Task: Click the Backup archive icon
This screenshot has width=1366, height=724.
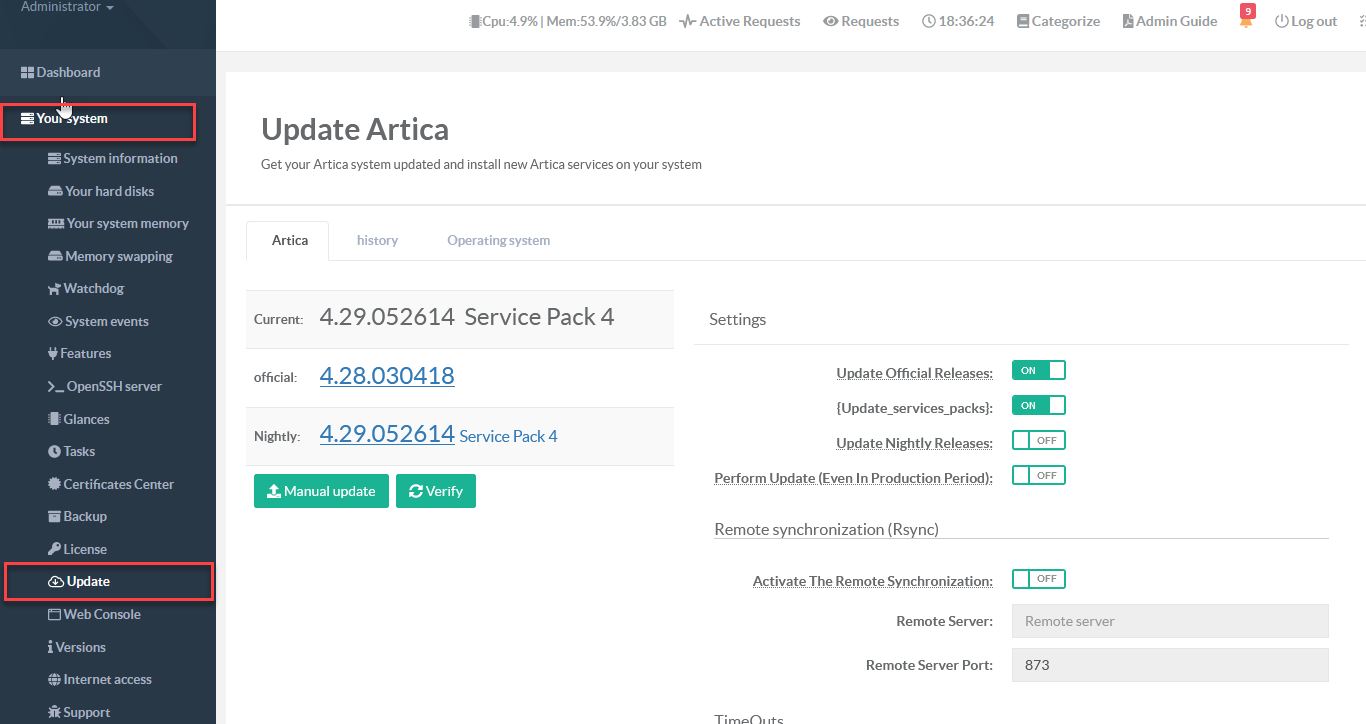Action: [55, 517]
